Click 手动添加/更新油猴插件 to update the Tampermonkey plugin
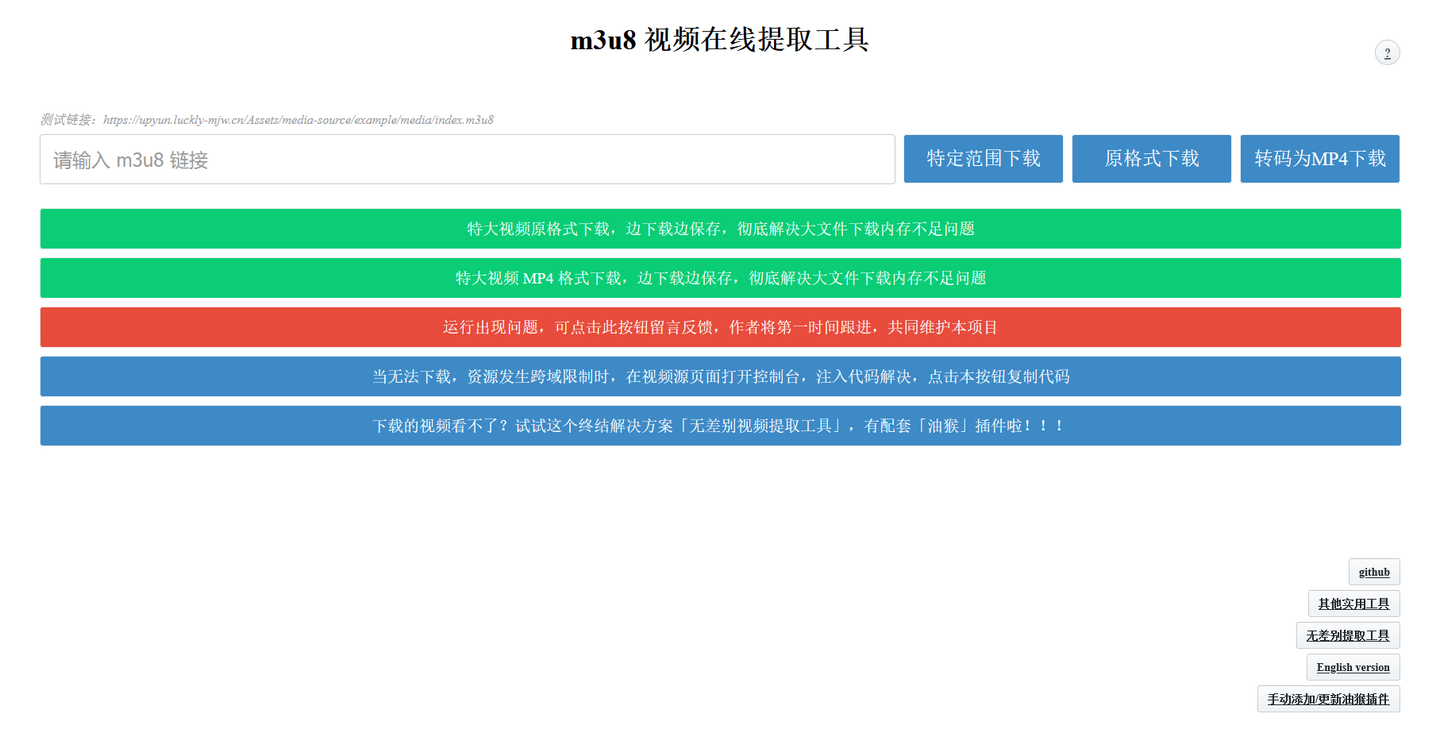The height and width of the screenshot is (733, 1440). point(1327,699)
